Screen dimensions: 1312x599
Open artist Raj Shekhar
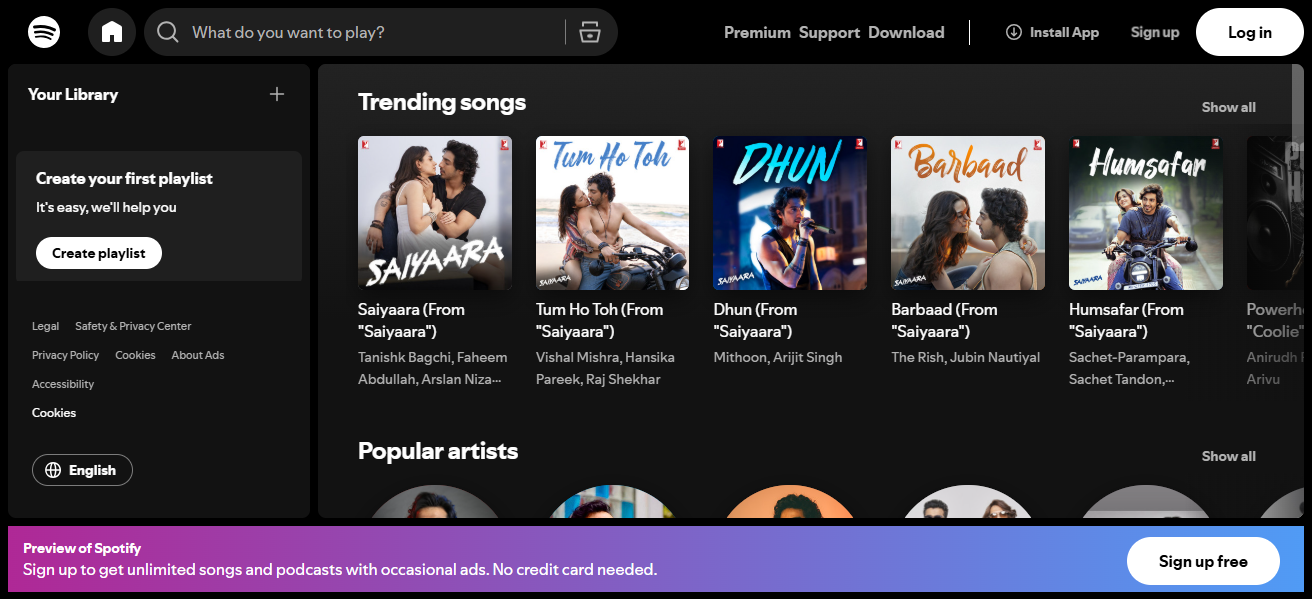622,379
